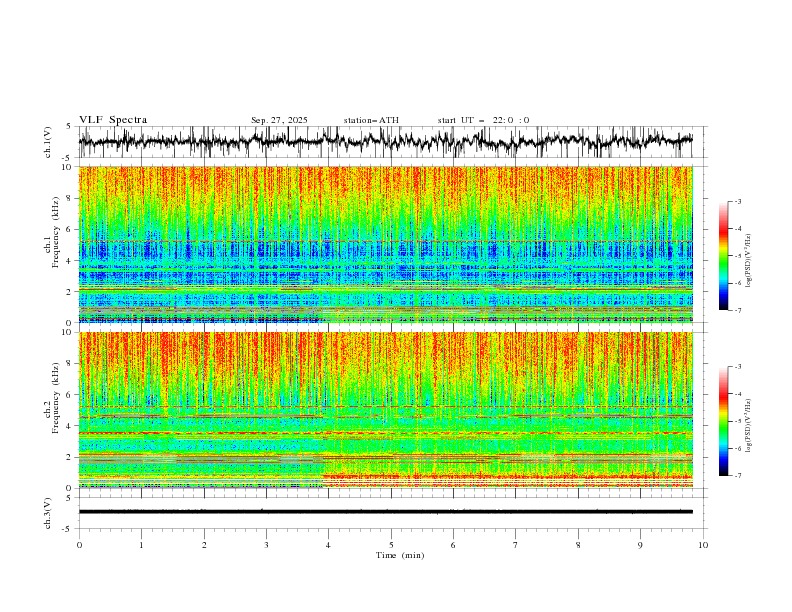The height and width of the screenshot is (612, 792).
Task: Click the 'Time (min)' axis label
Action: click(x=400, y=555)
